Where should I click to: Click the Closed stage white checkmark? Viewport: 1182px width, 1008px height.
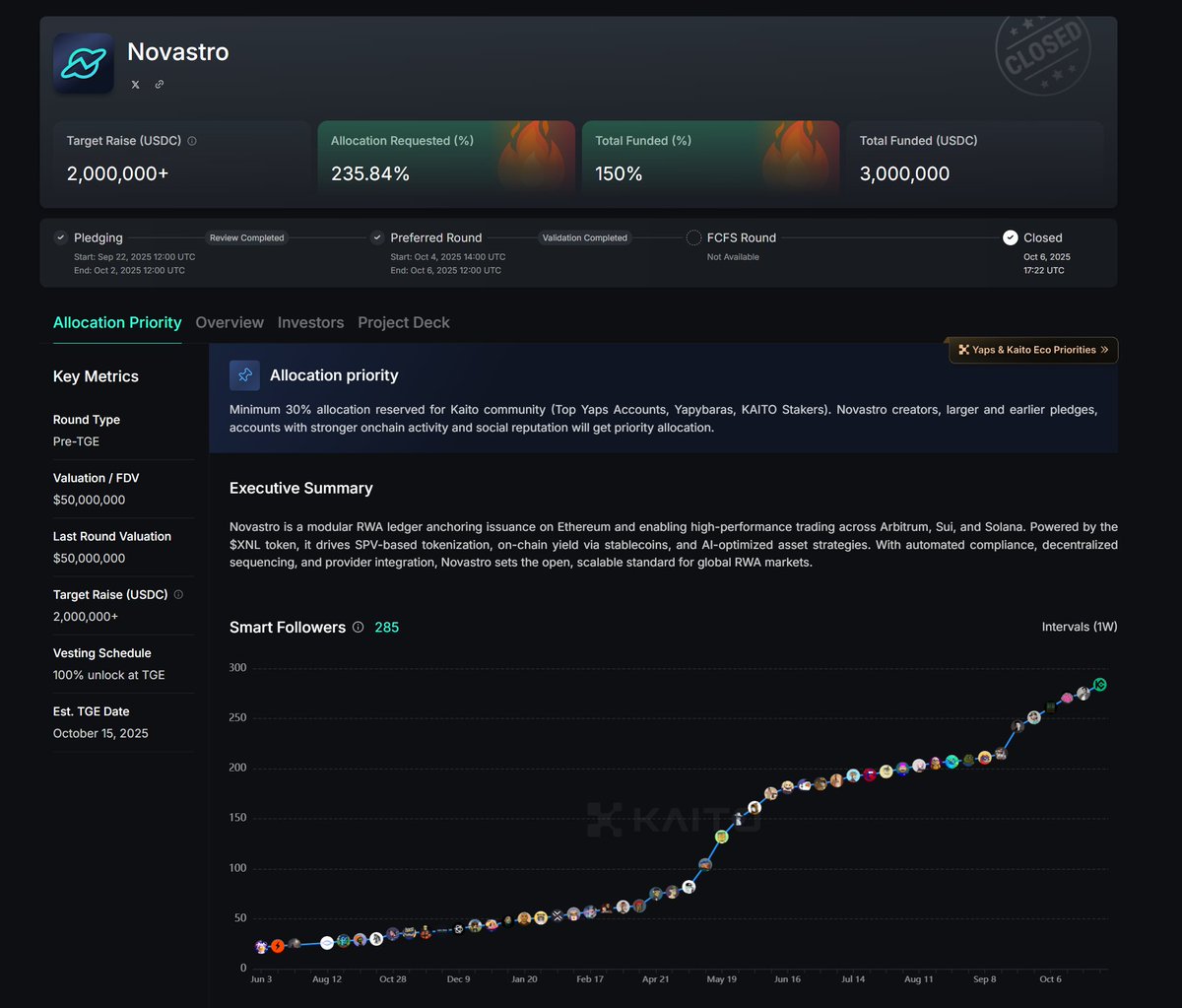(x=1010, y=237)
